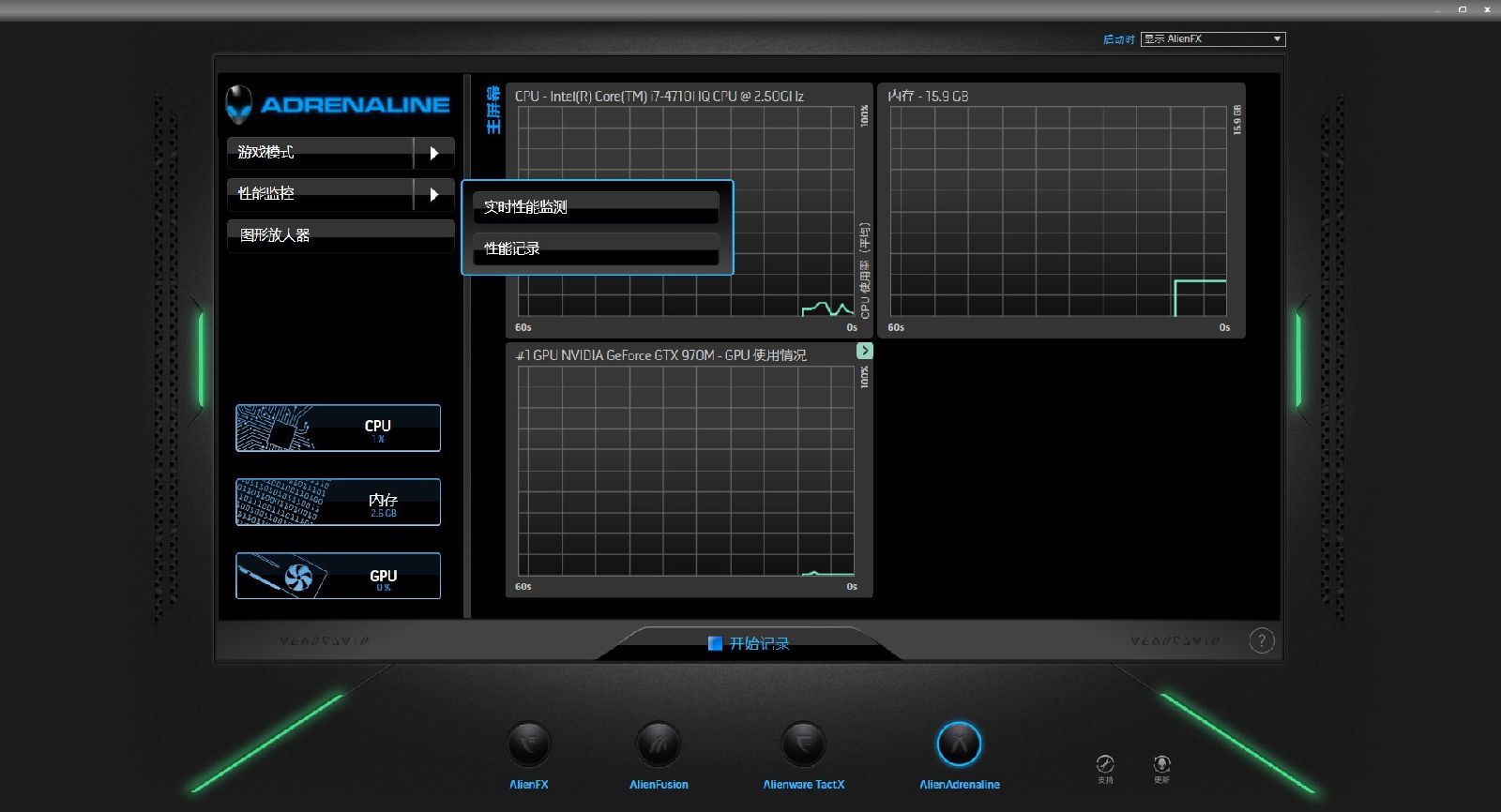Toggle the 内存 memory monitor tile
Screen dimensions: 1501x812
pos(338,503)
